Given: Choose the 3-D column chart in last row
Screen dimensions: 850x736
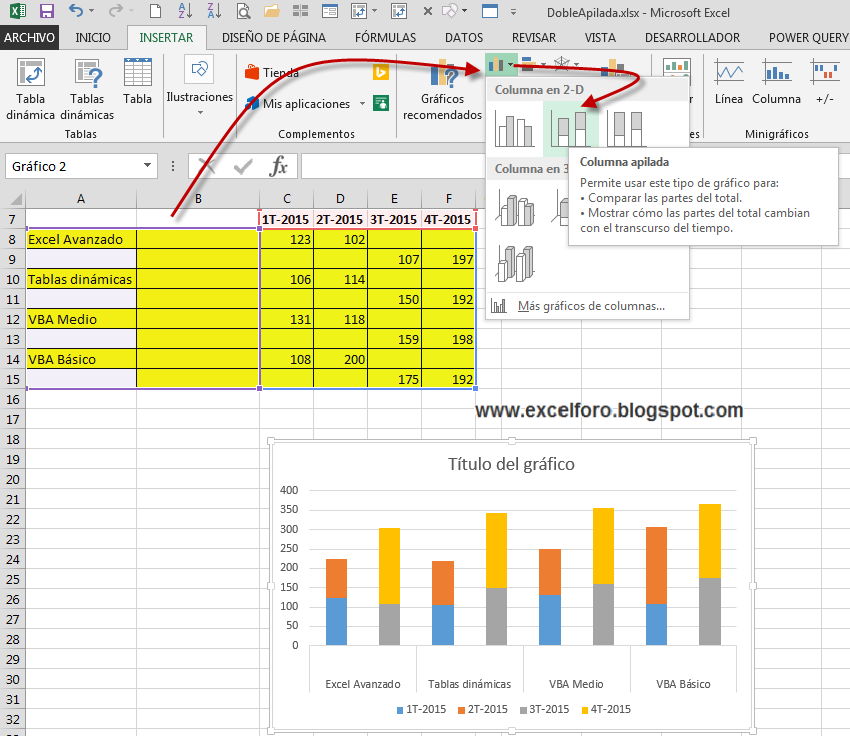Looking at the screenshot, I should coord(516,263).
